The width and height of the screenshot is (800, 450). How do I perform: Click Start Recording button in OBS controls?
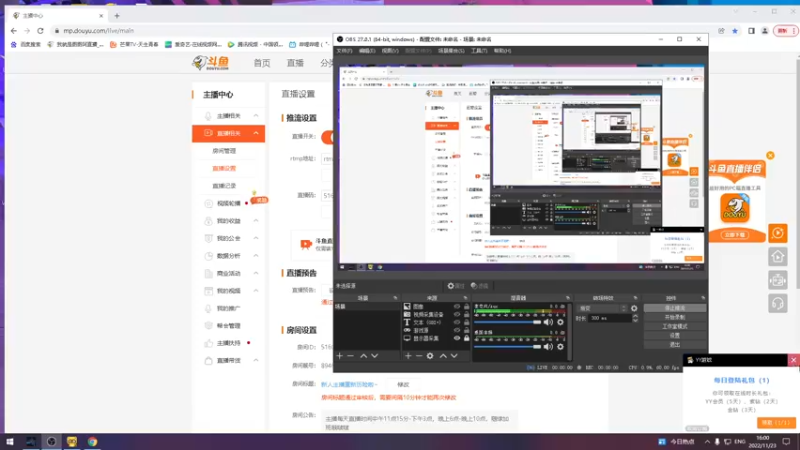[x=674, y=317]
